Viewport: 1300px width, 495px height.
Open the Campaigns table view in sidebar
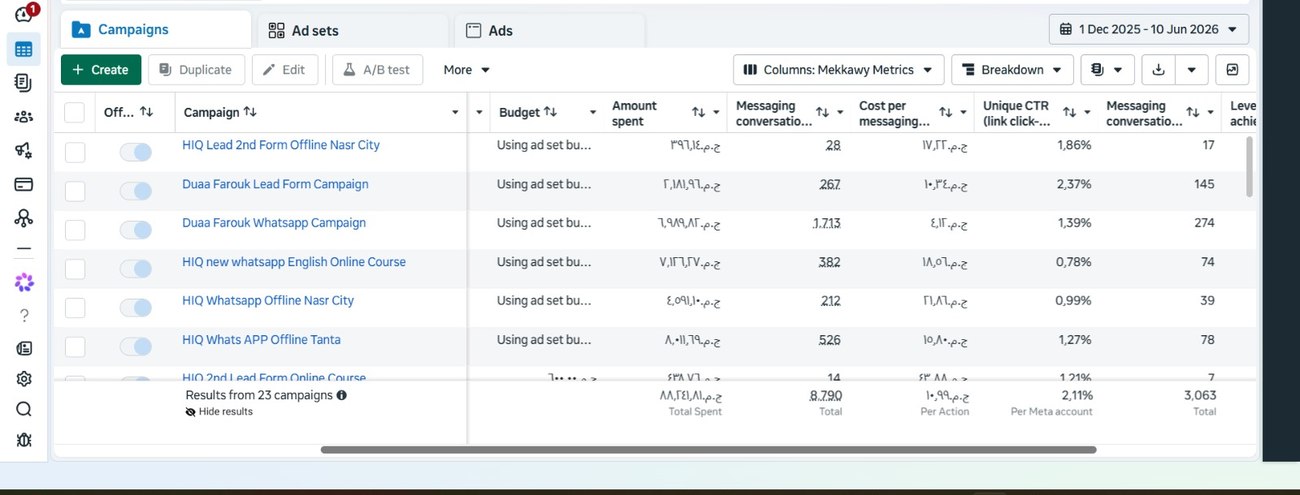coord(24,49)
